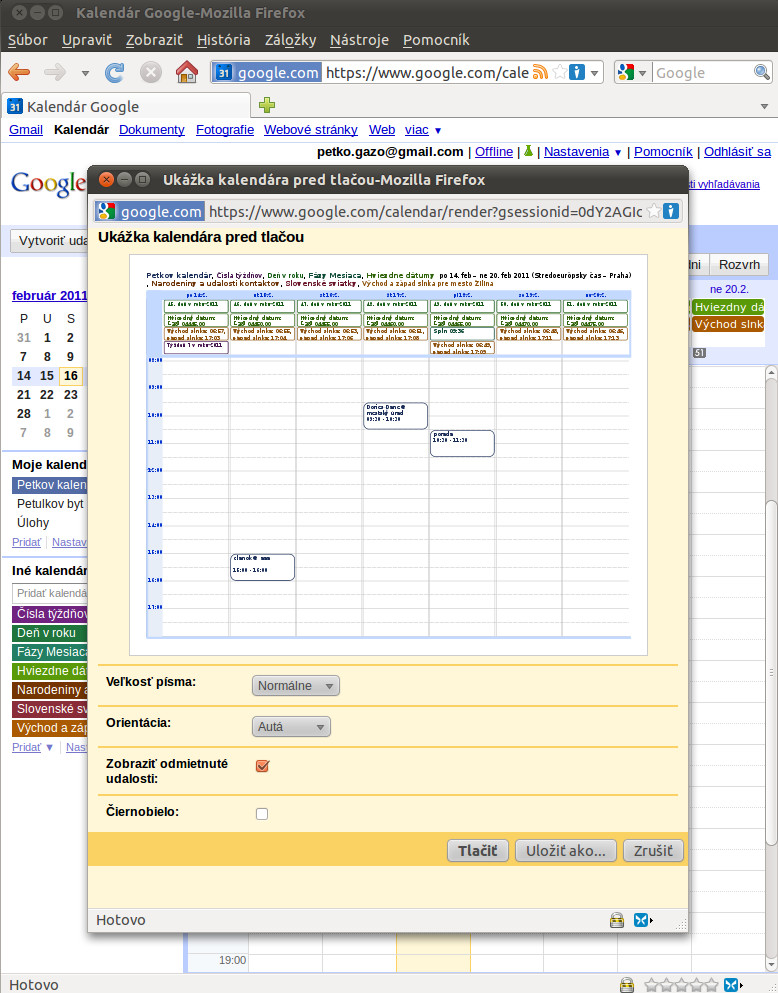Open the Pomocník menu in the menu bar
The height and width of the screenshot is (993, 778).
(436, 40)
